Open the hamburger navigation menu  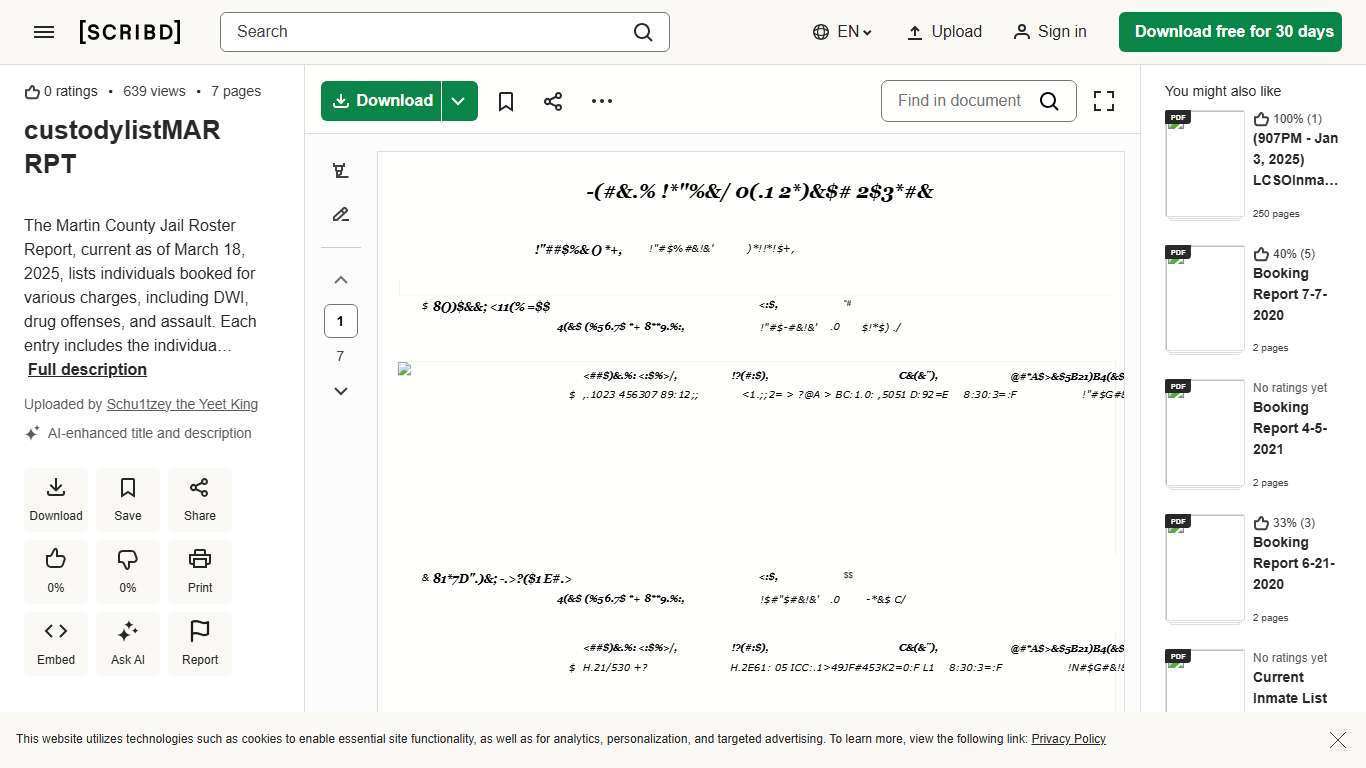[44, 32]
